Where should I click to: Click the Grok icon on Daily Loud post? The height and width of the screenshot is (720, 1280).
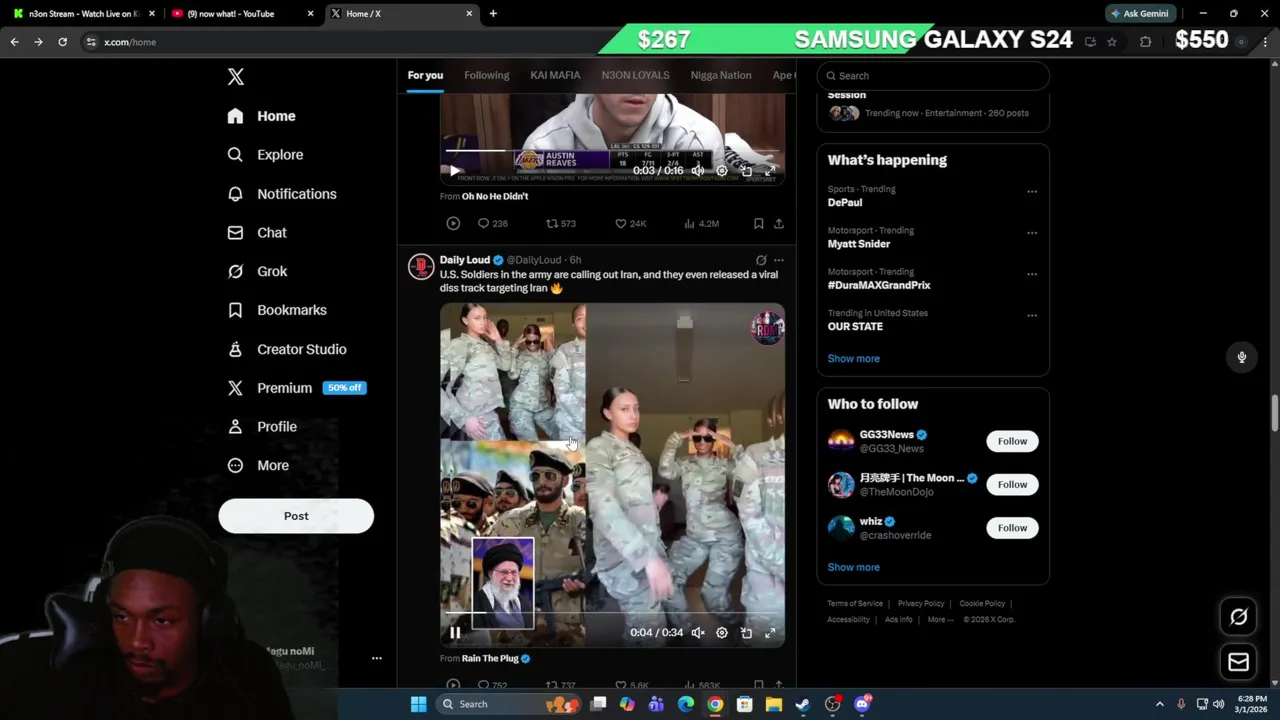(761, 260)
